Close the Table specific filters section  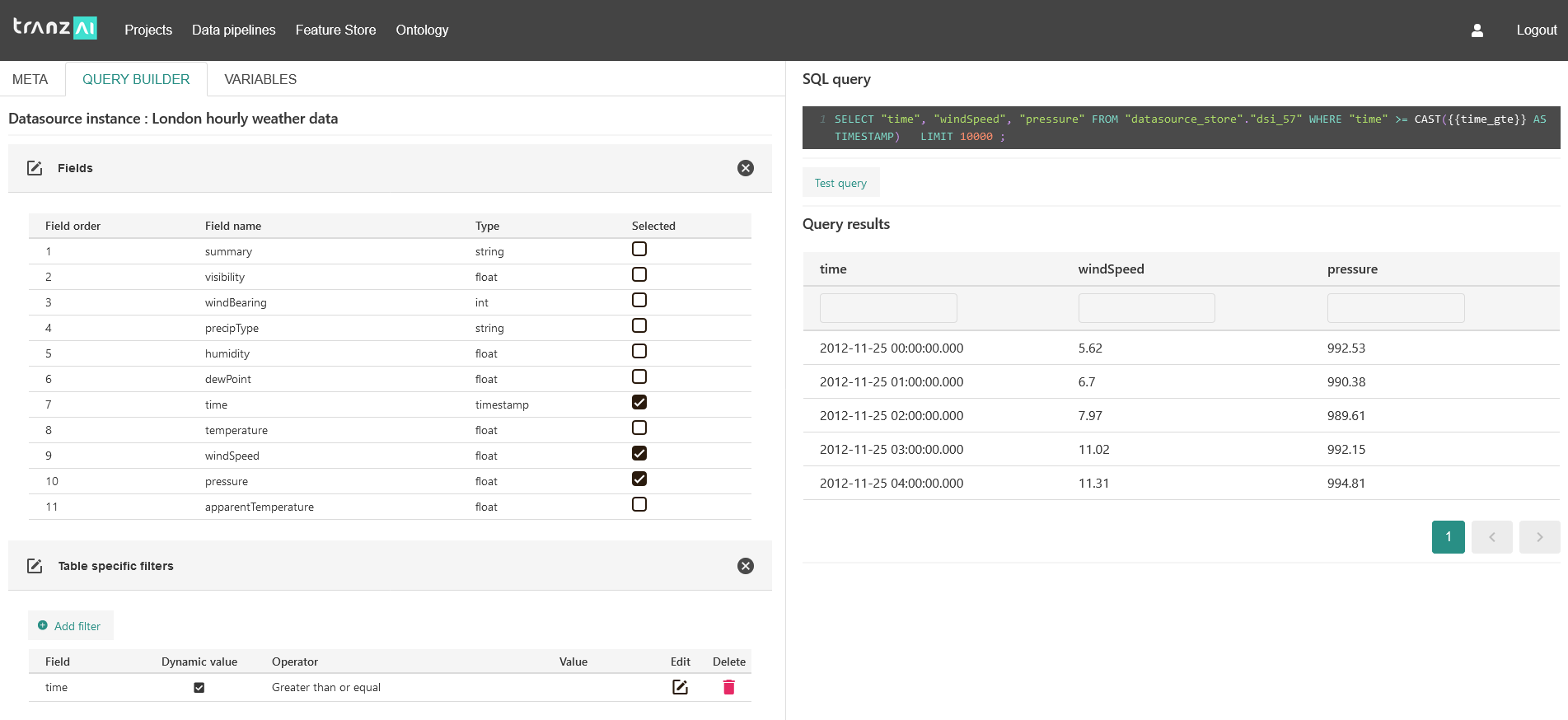[x=746, y=566]
